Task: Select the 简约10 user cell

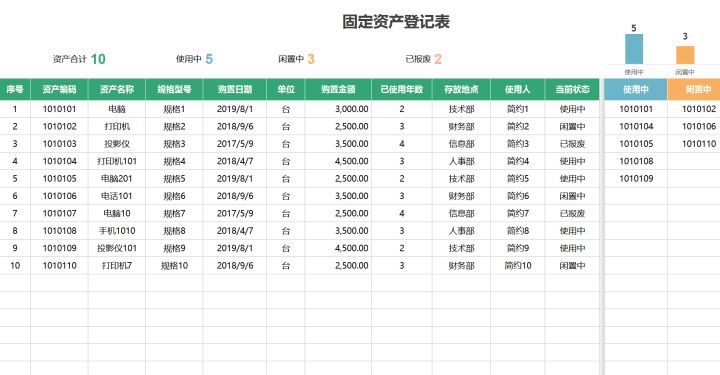Action: point(518,266)
